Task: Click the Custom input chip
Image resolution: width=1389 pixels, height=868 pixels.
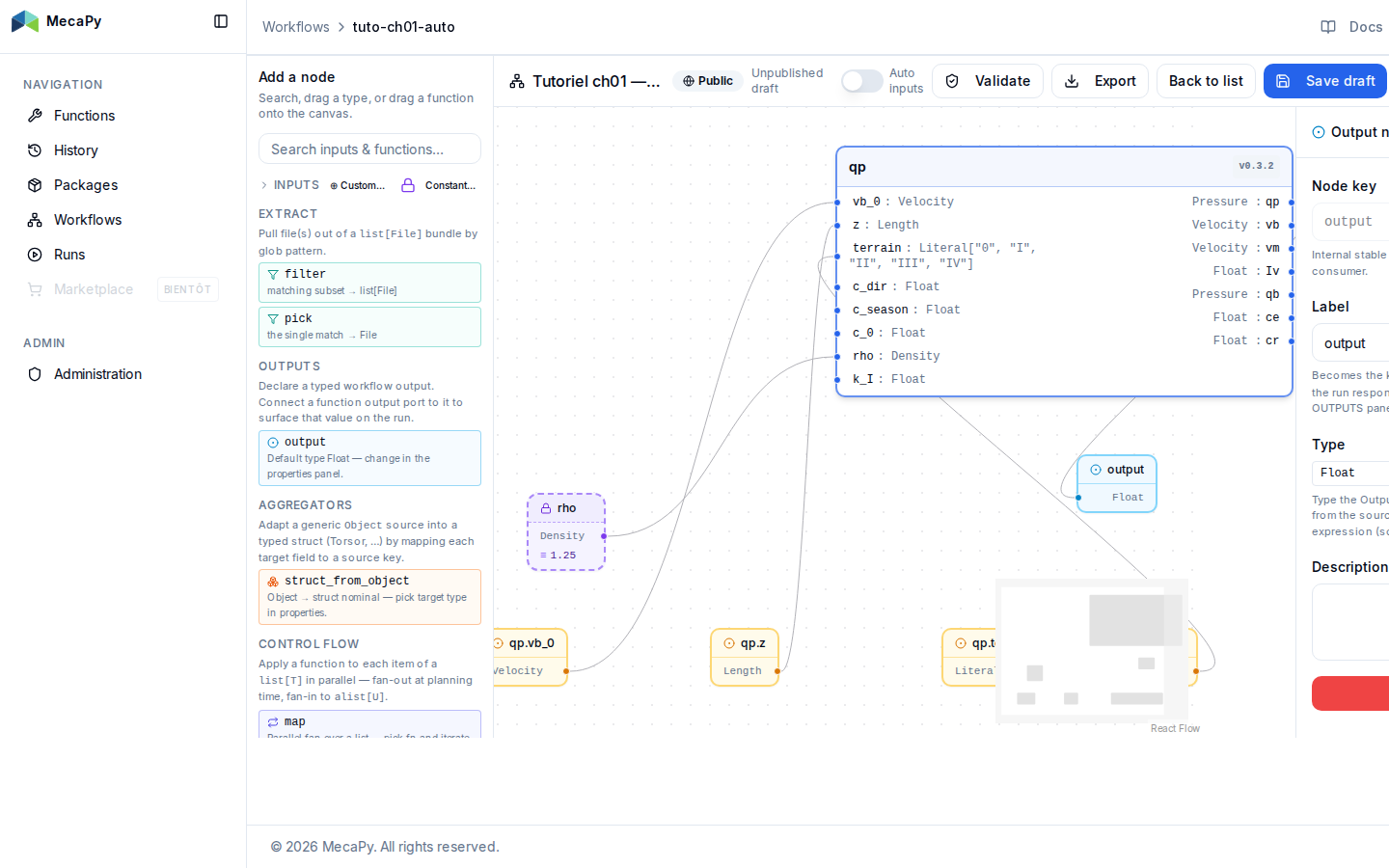Action: tap(358, 185)
